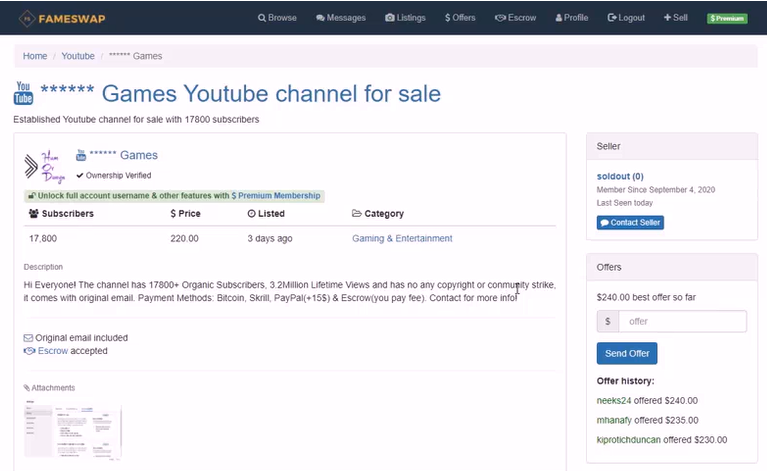
Task: Click the Ownership Verified checkmark
Action: tap(80, 175)
